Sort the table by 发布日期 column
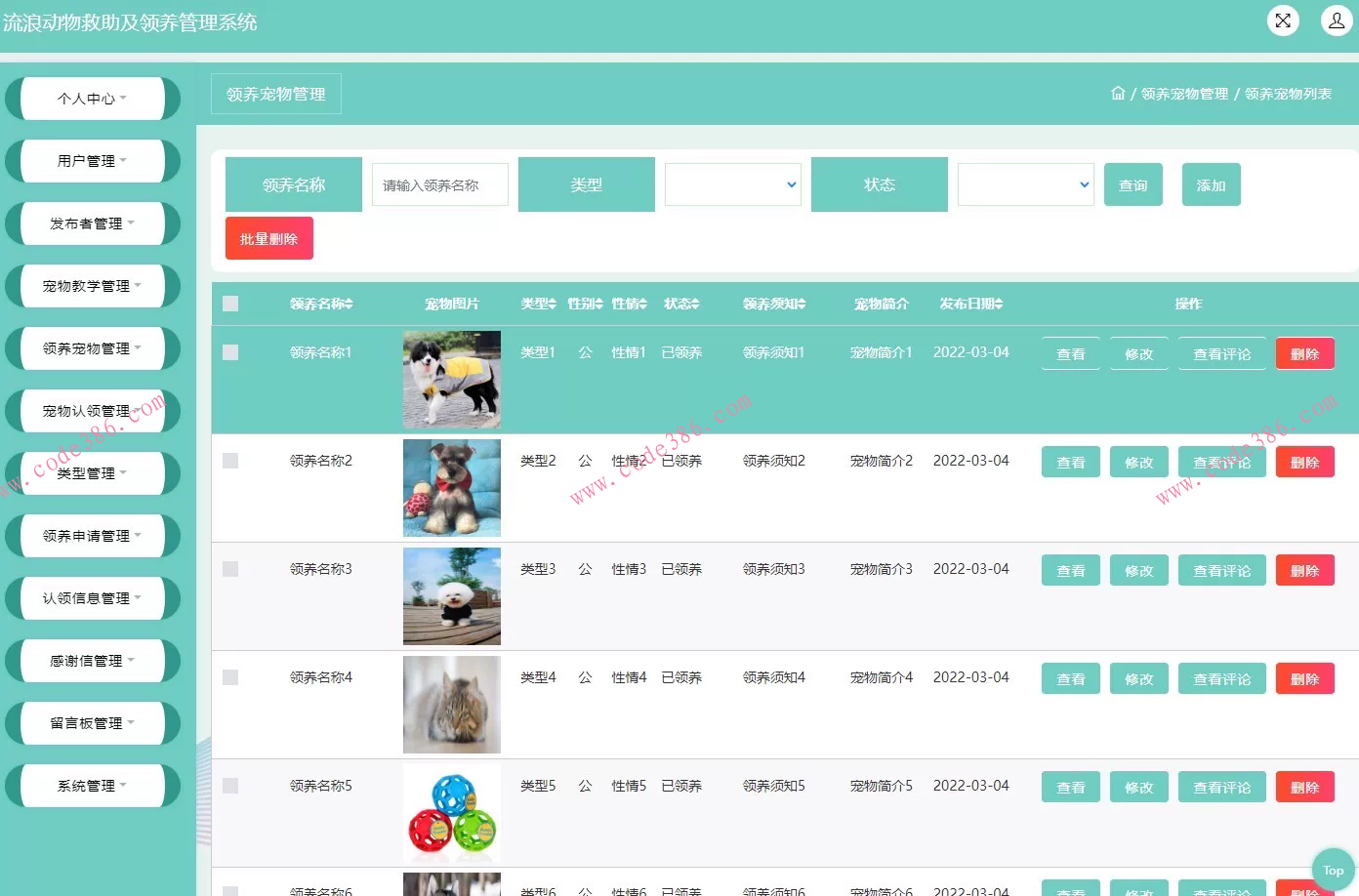1359x896 pixels. 970,304
